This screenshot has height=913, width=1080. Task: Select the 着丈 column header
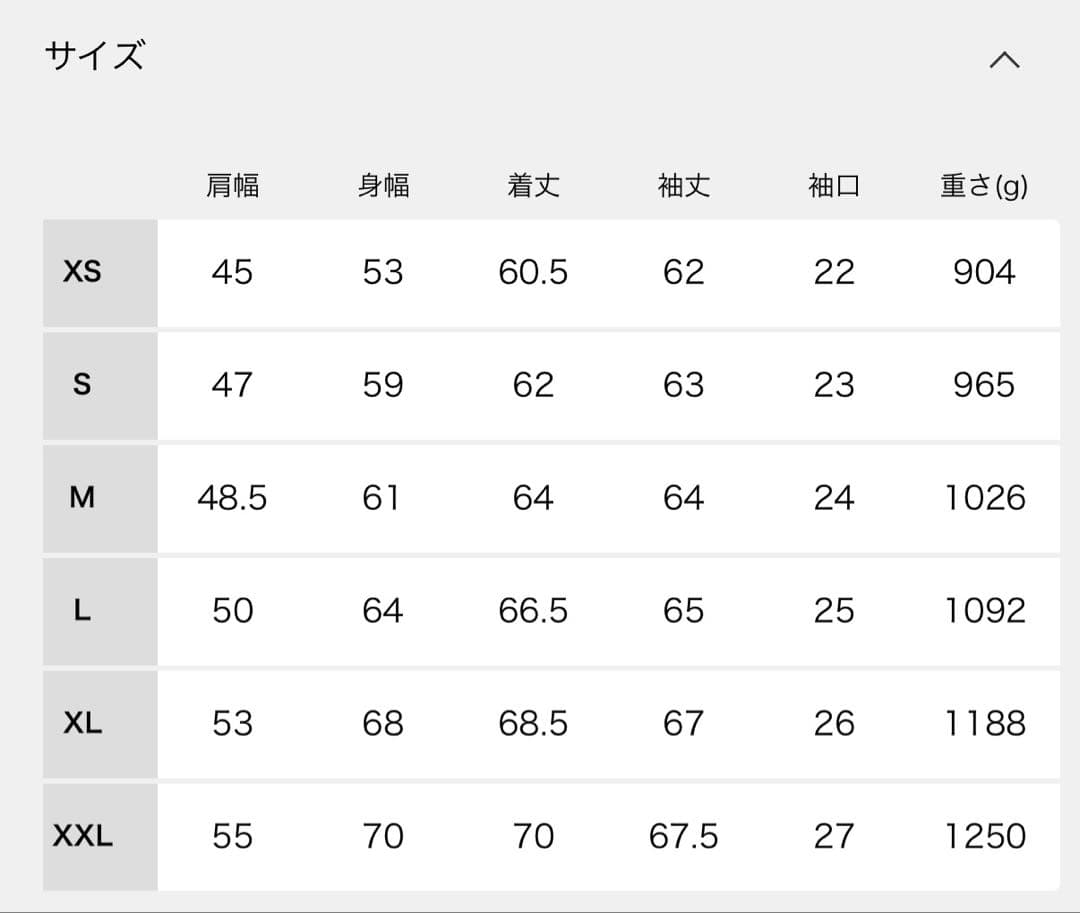coord(533,185)
